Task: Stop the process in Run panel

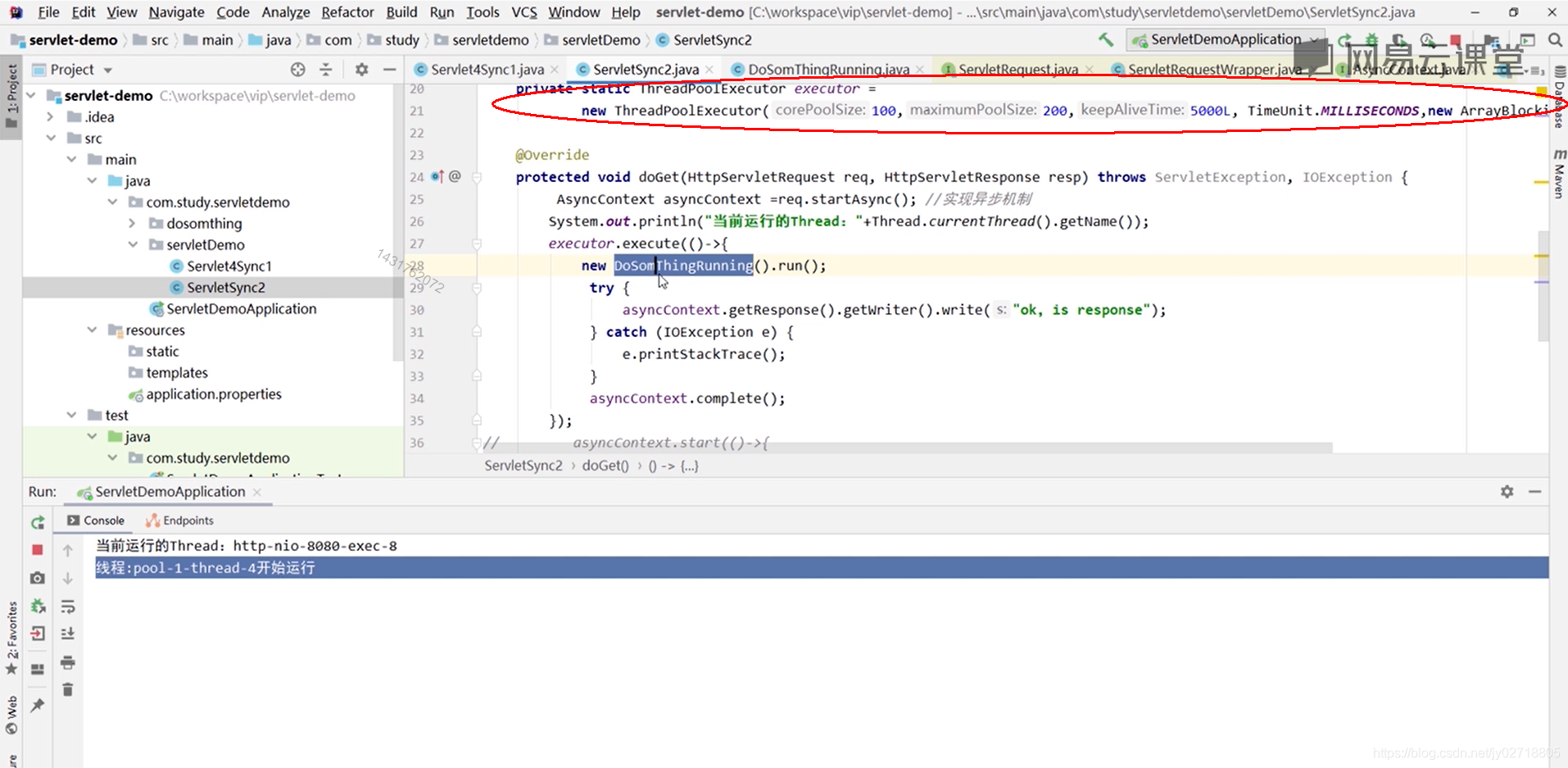Action: point(38,549)
